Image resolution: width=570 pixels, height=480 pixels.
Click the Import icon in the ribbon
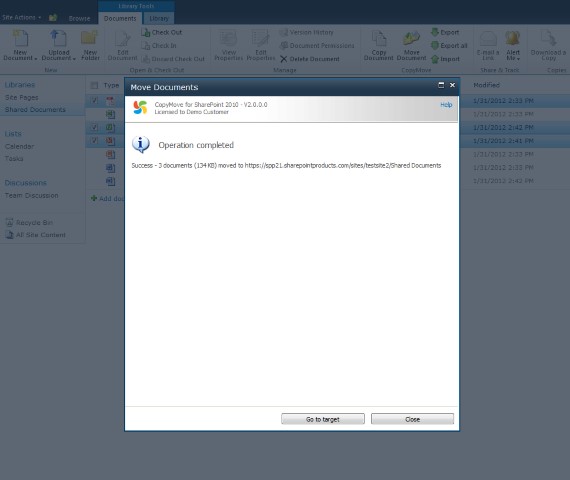[x=435, y=59]
